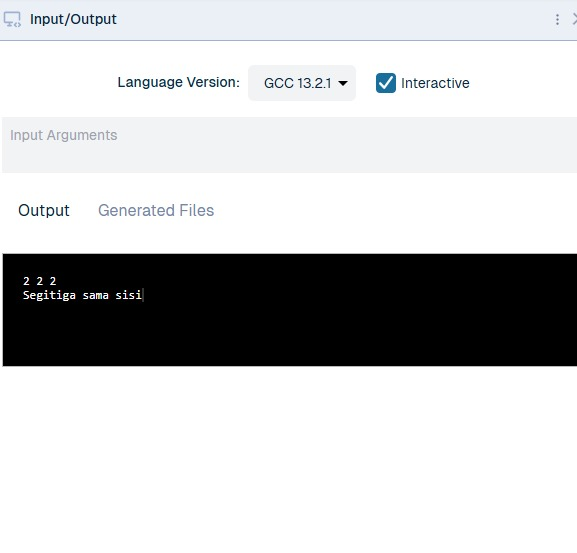Close the Input/Output panel

(574, 19)
